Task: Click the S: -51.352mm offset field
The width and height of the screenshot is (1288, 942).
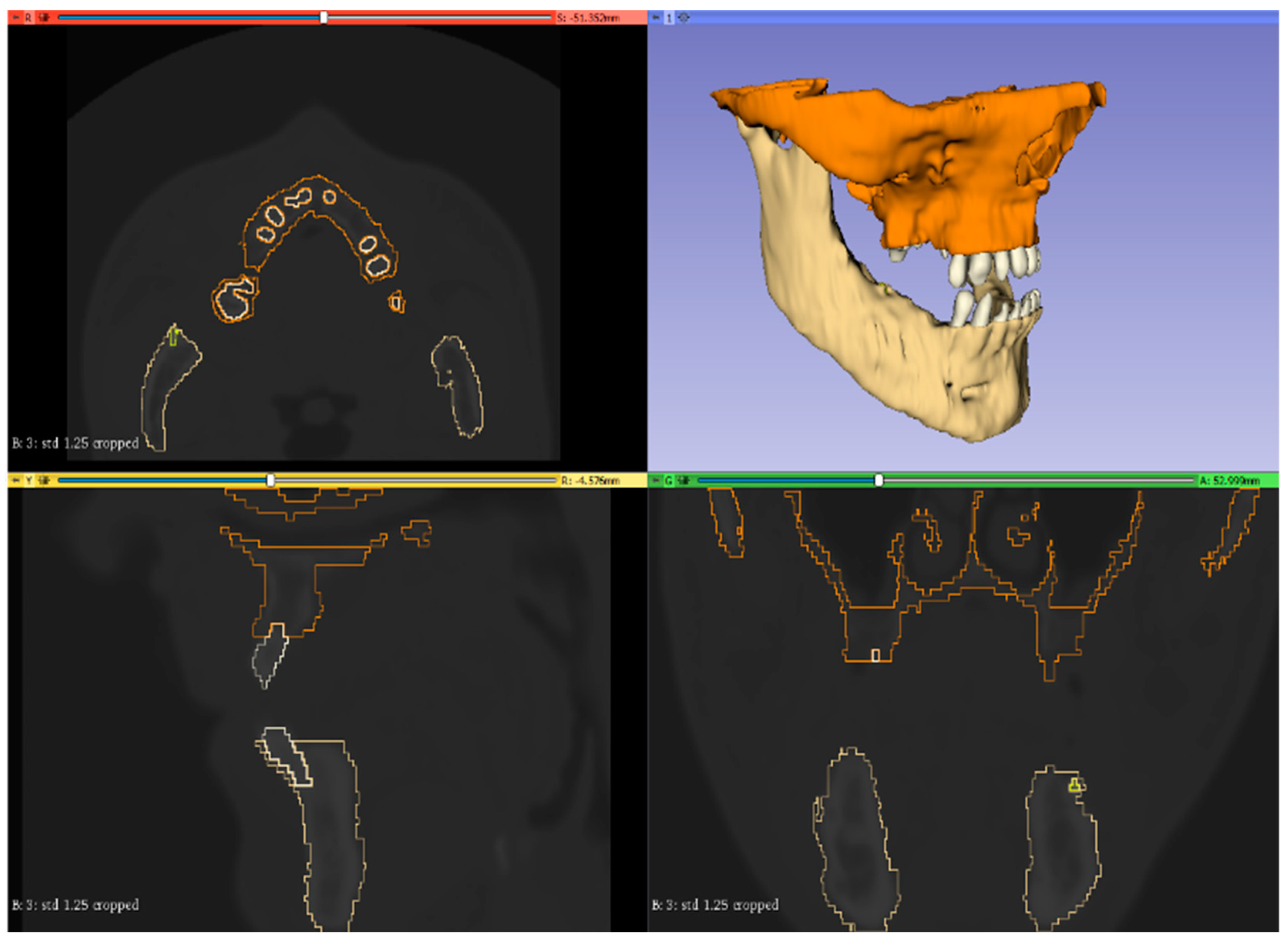Action: 588,18
